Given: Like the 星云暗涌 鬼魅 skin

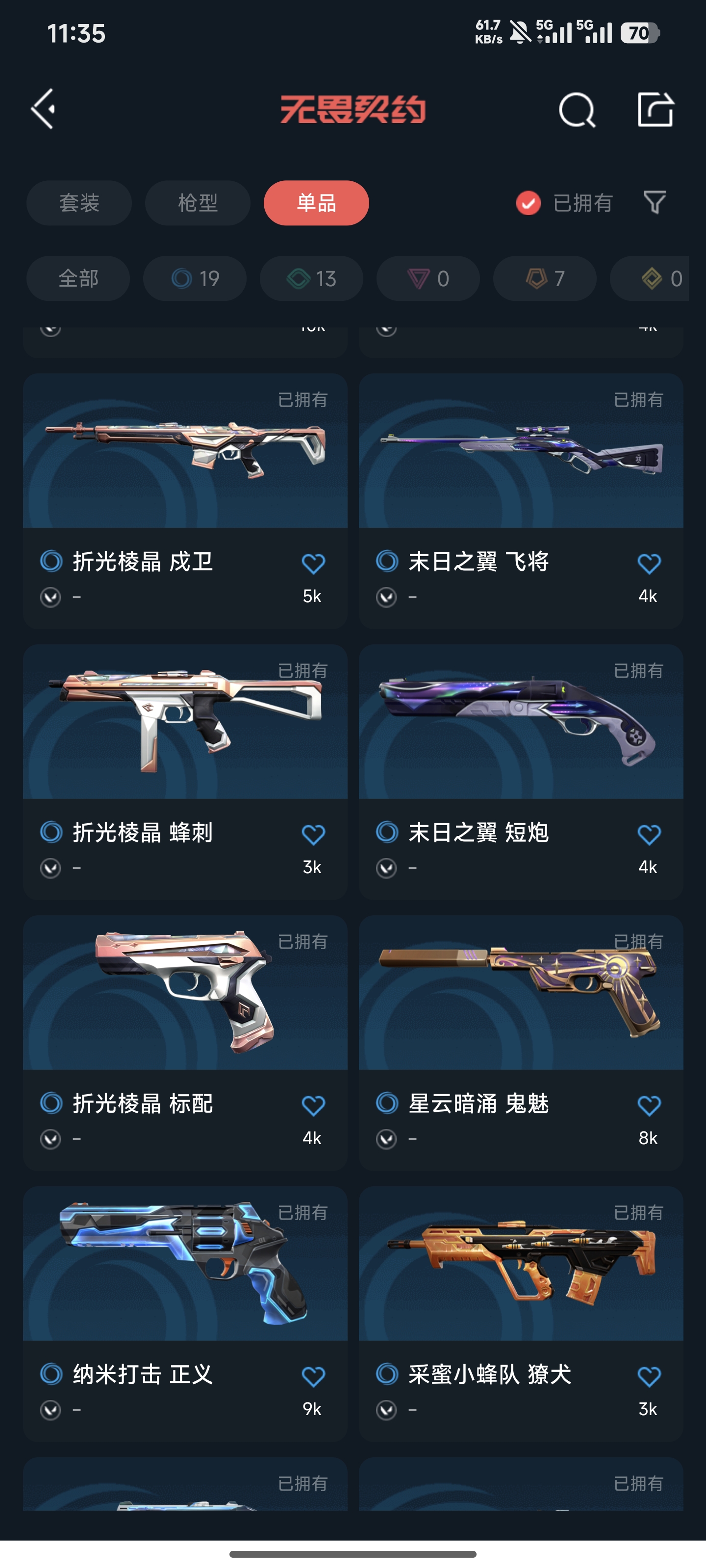Looking at the screenshot, I should coord(649,1105).
